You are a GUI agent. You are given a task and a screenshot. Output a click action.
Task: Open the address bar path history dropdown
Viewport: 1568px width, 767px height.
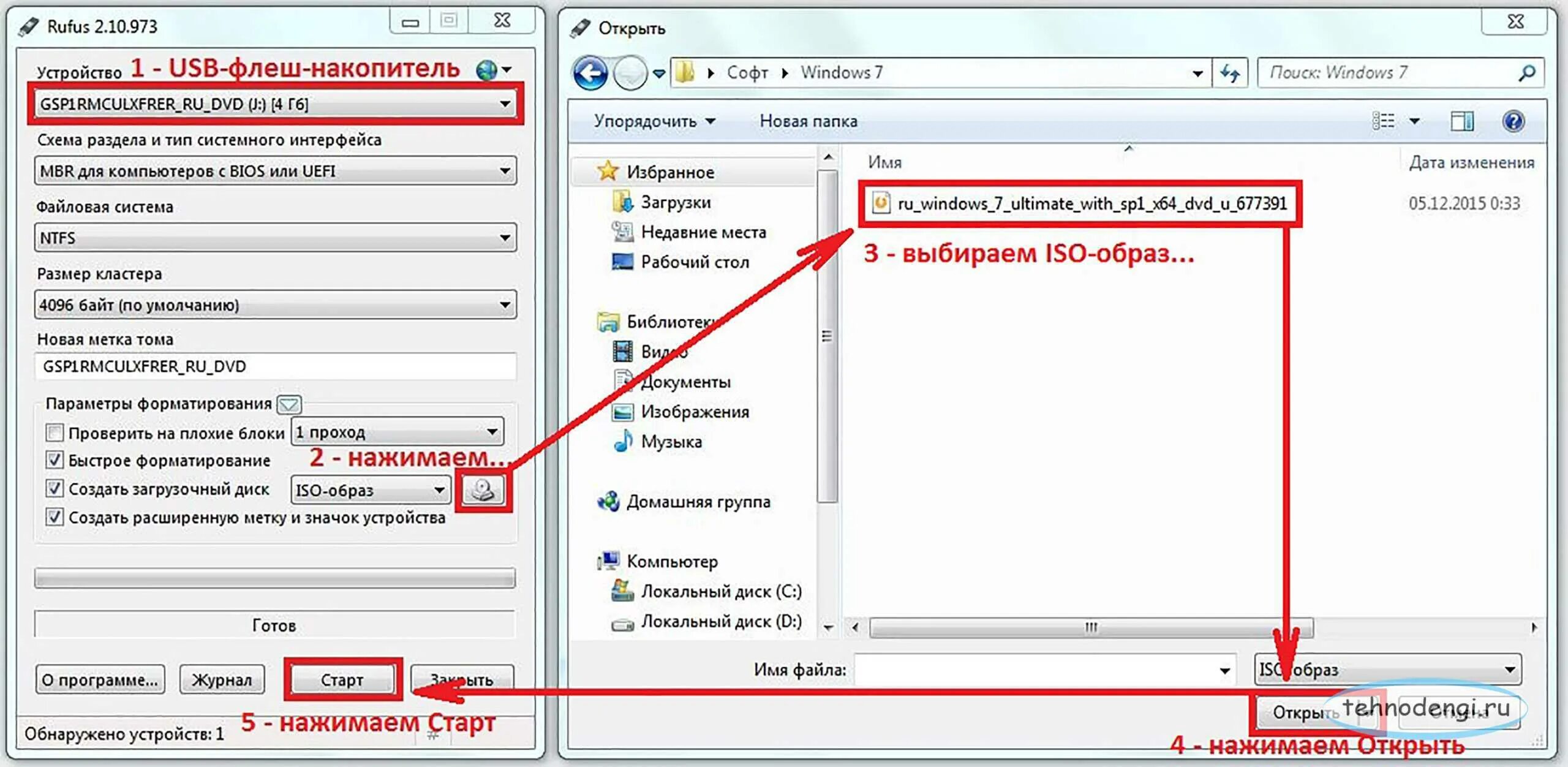1197,74
